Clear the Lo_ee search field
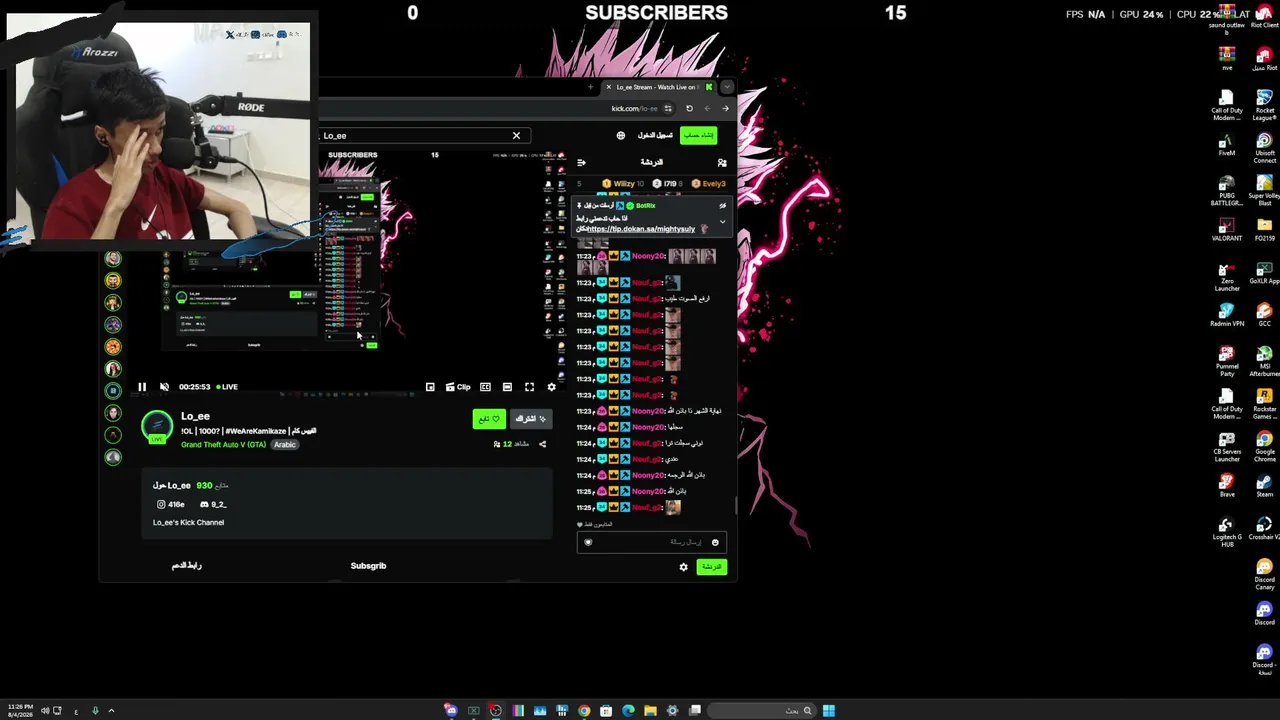This screenshot has width=1280, height=720. coord(516,135)
